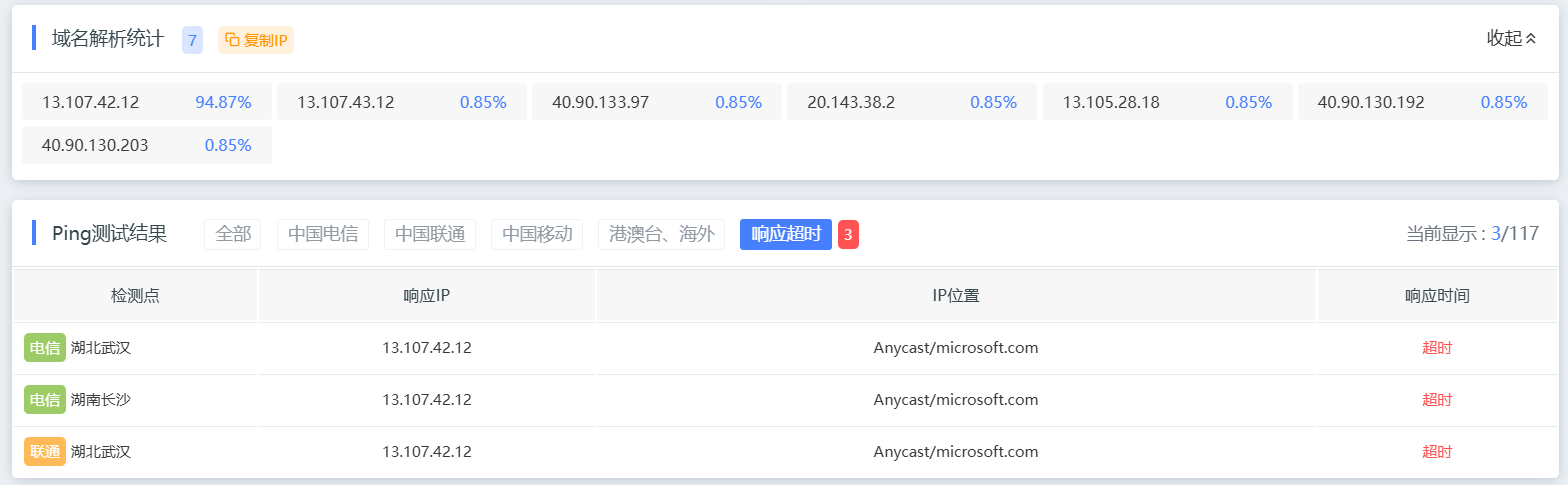1568x485 pixels.
Task: Select the 40.90.130.203 stat entry
Action: point(147,145)
